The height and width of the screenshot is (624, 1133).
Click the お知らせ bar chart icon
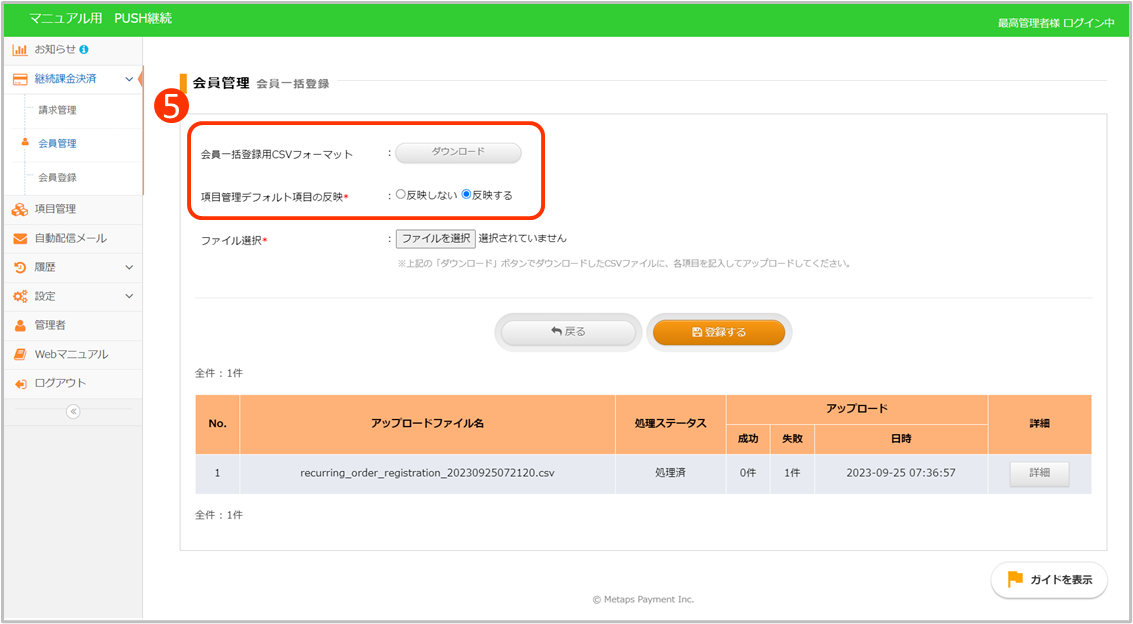point(20,49)
